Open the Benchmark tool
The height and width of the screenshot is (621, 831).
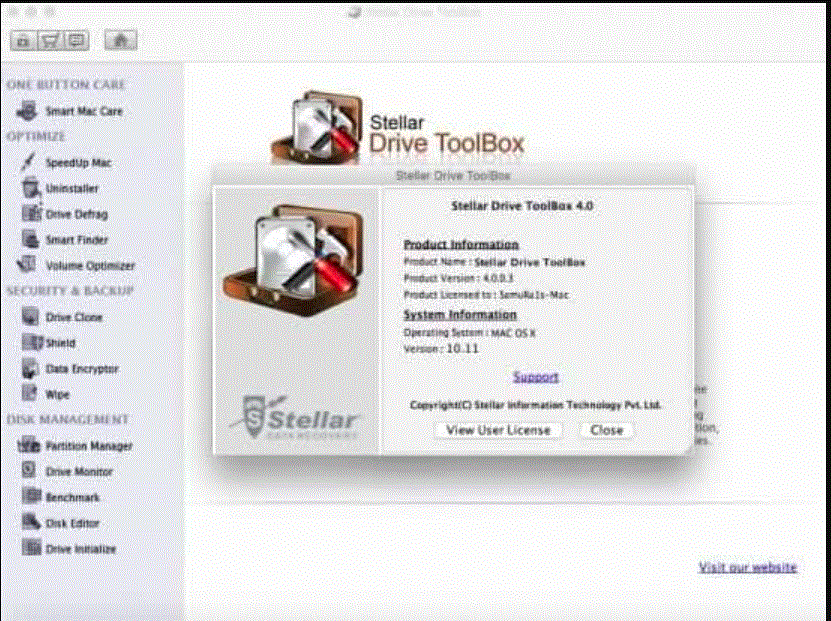pos(60,497)
